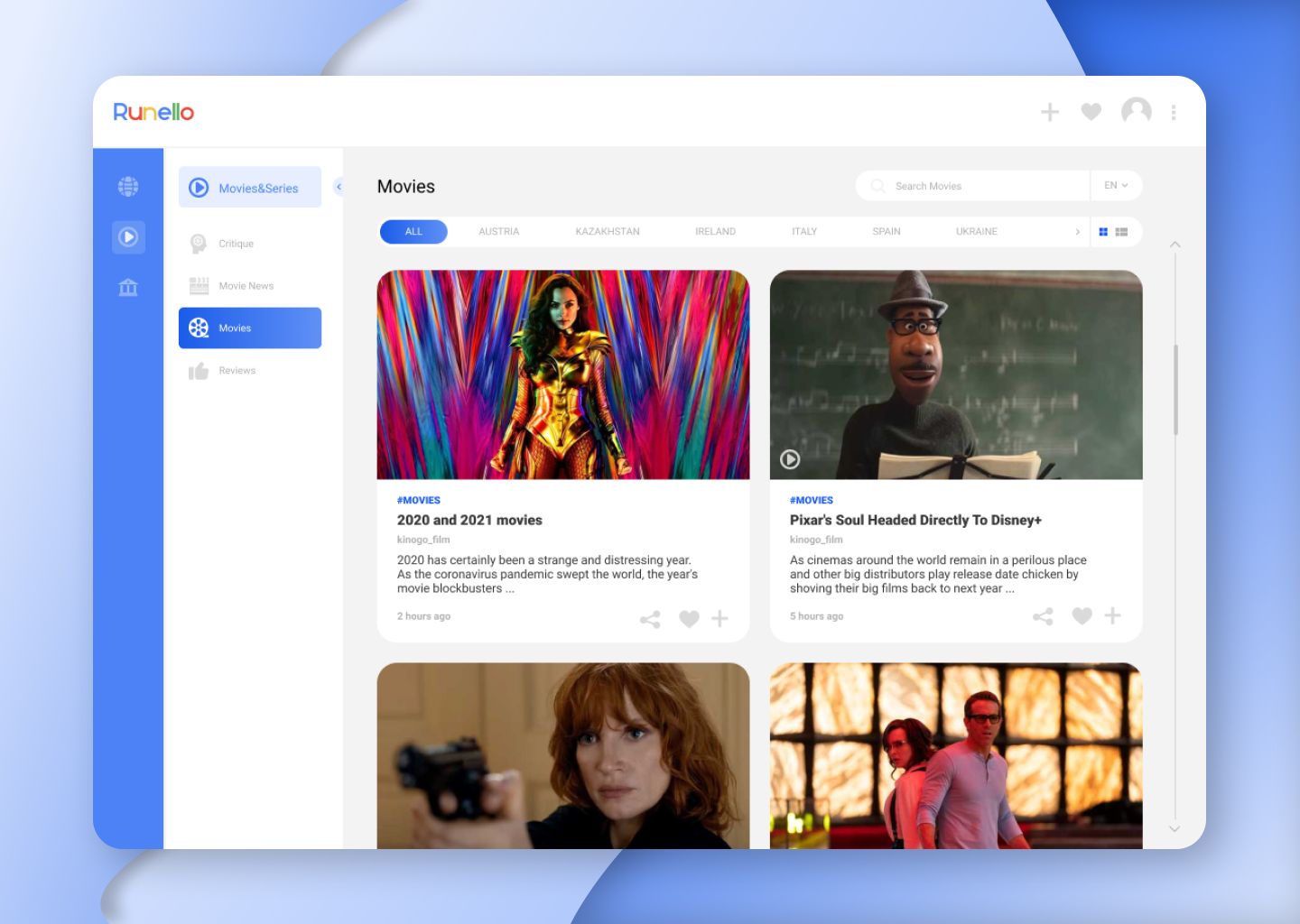Share the Pixar's Soul article
This screenshot has width=1300, height=924.
tap(1043, 616)
